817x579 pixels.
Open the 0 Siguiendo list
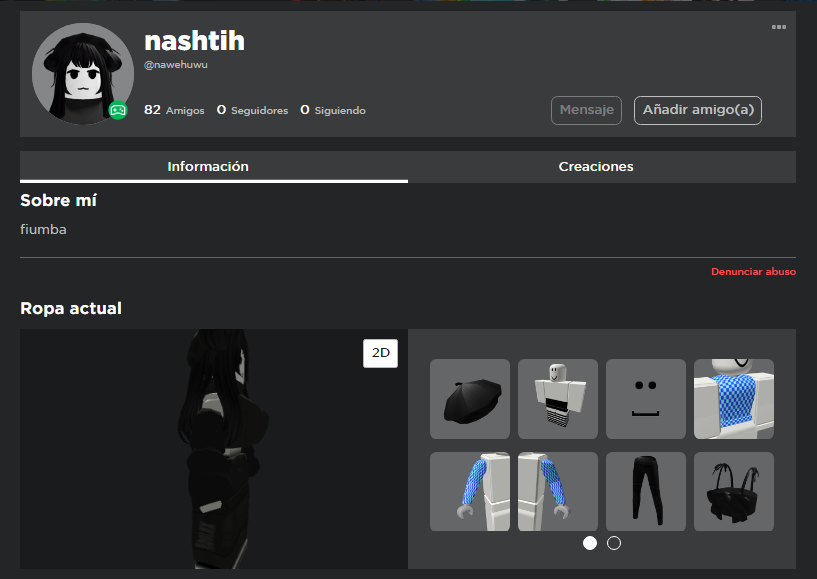[333, 110]
